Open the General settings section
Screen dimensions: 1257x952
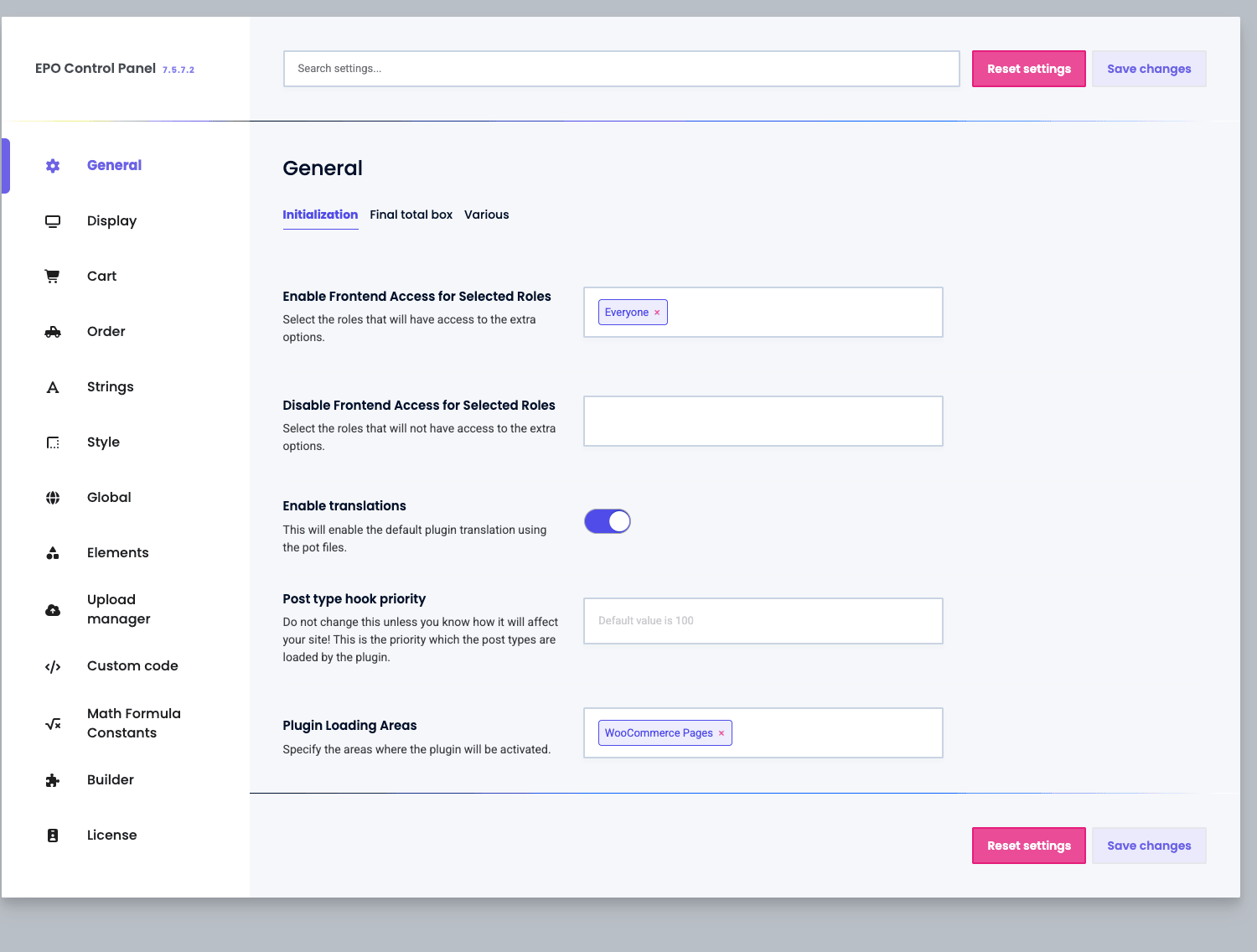click(x=126, y=166)
